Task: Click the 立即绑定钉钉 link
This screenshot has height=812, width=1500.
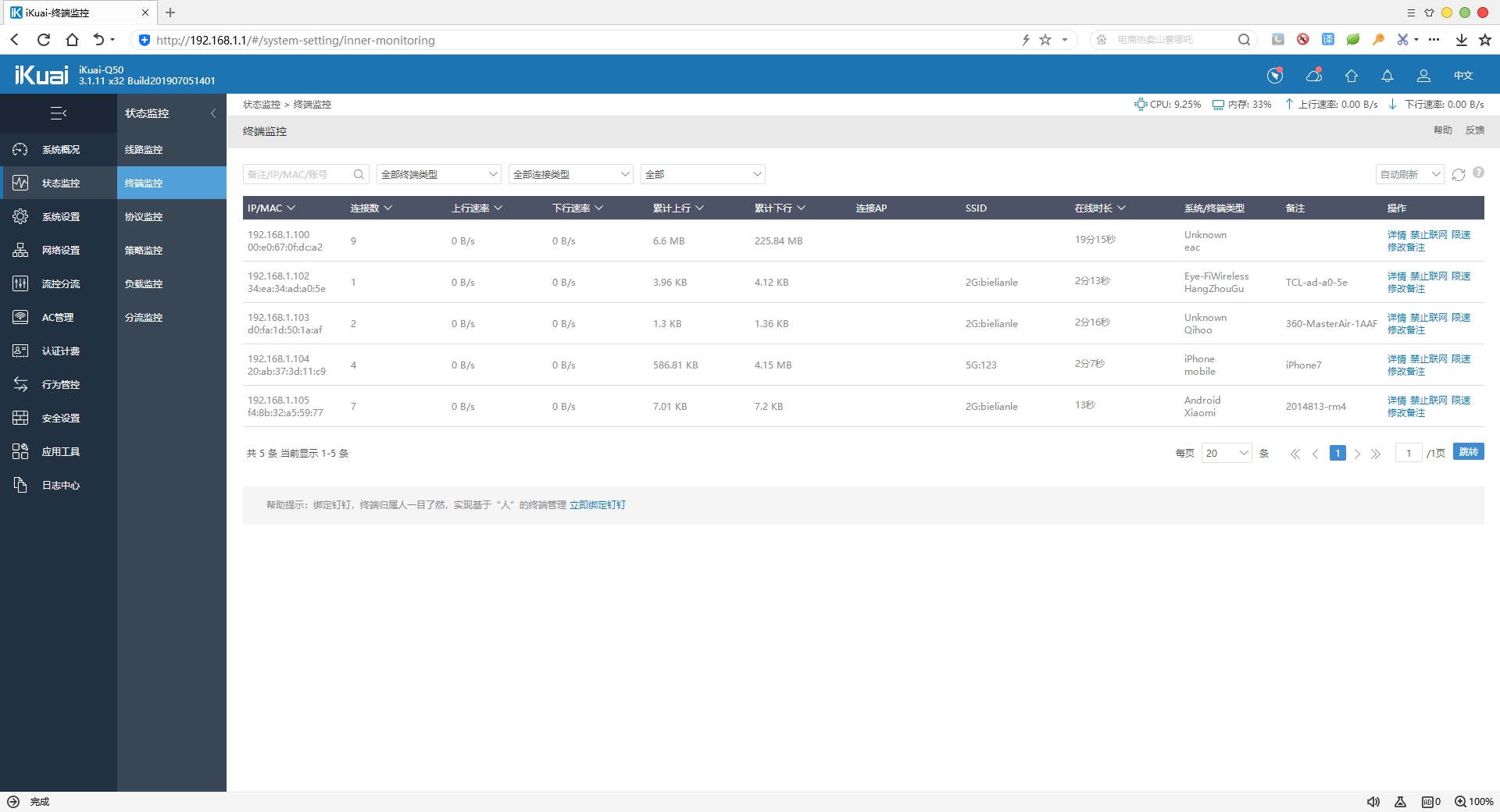Action: (597, 505)
